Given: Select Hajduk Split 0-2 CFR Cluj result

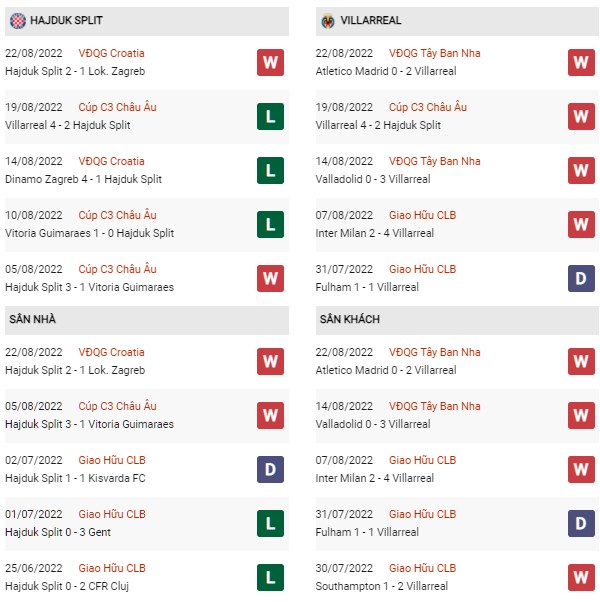Looking at the screenshot, I should tap(67, 586).
